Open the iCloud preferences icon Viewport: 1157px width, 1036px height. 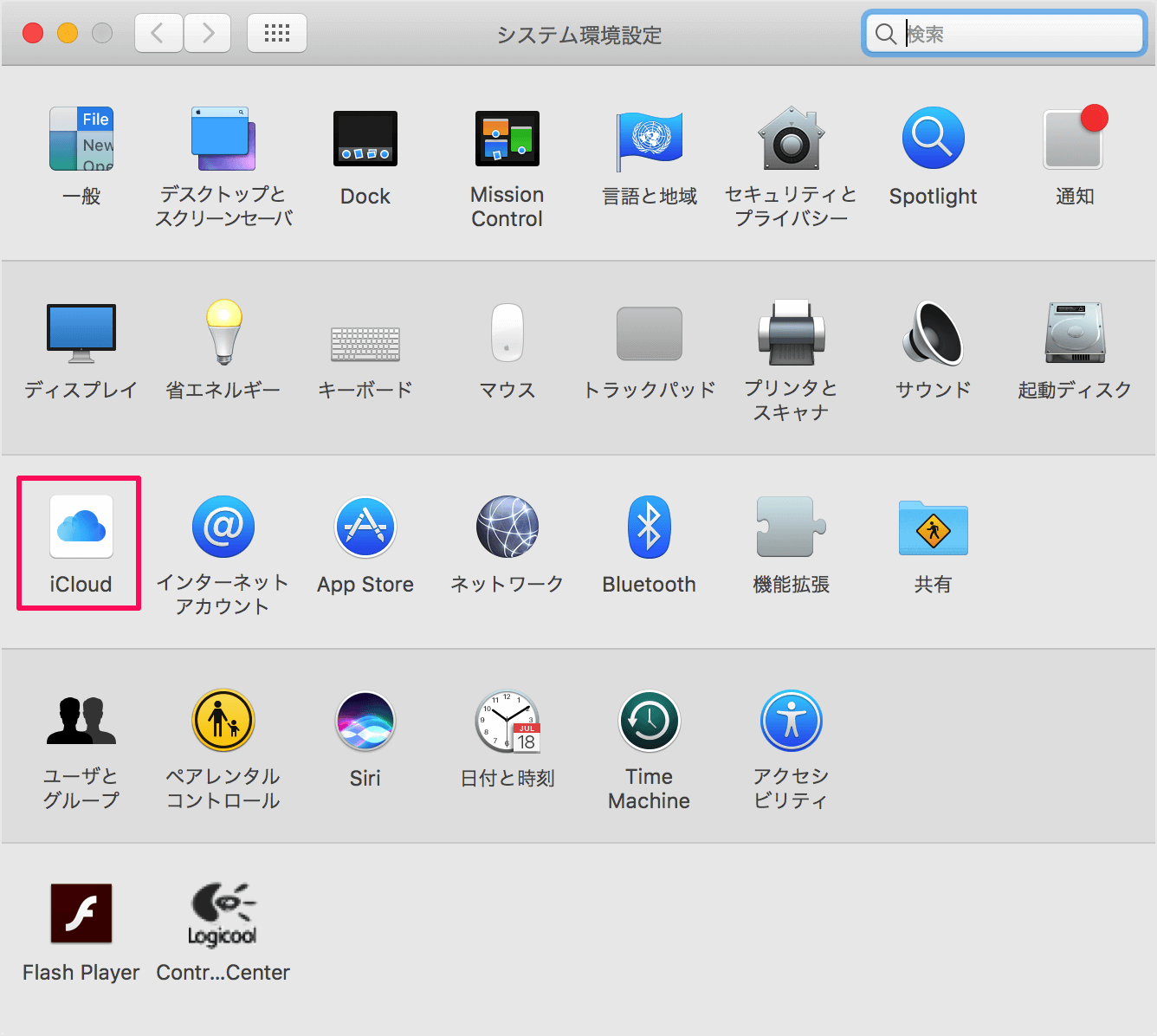(x=81, y=527)
